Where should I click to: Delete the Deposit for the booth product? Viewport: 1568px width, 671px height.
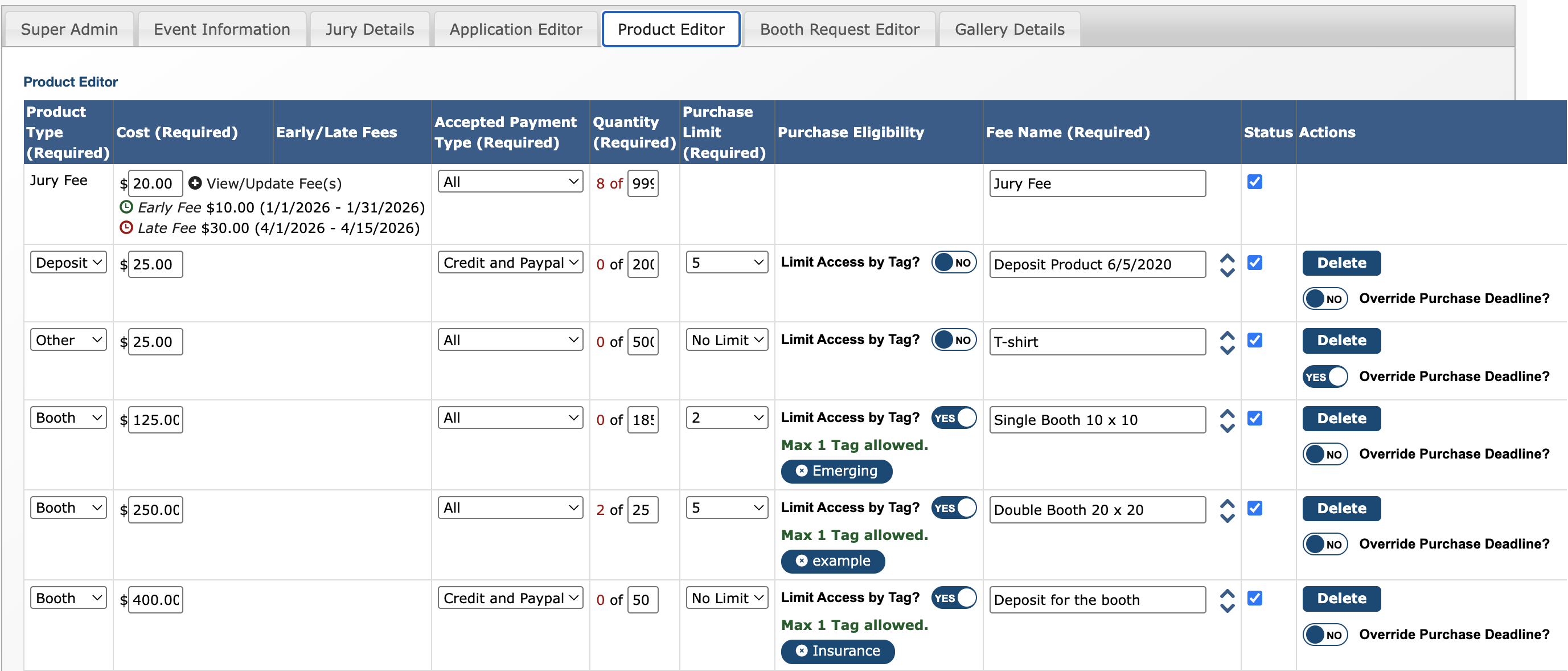[1341, 598]
